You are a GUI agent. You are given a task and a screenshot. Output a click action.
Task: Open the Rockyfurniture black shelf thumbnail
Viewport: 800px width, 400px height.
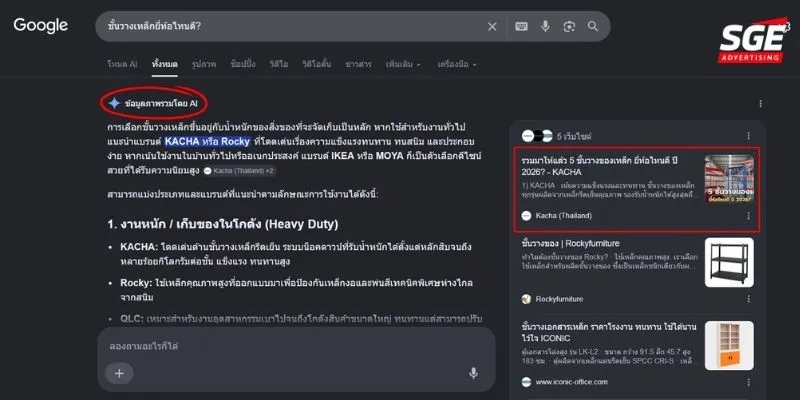coord(729,262)
